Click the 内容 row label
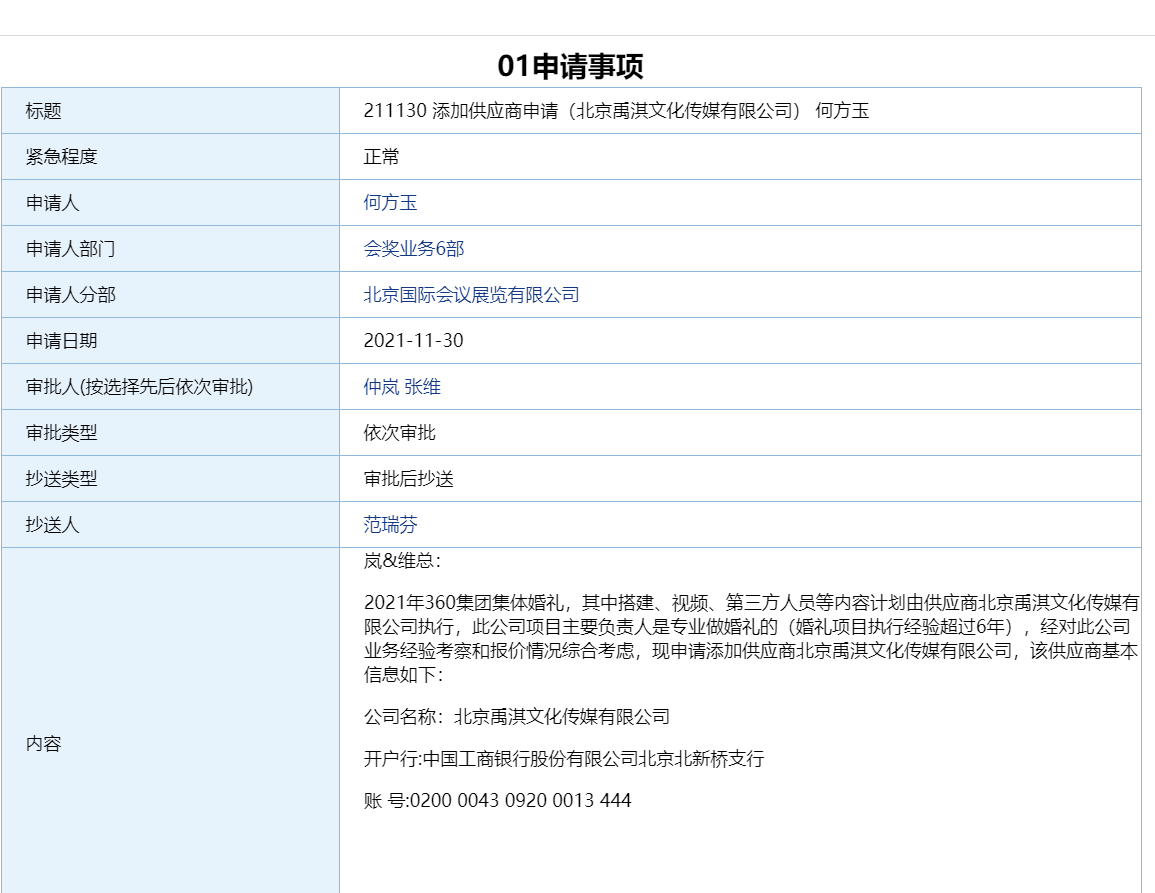The image size is (1155, 893). (44, 744)
